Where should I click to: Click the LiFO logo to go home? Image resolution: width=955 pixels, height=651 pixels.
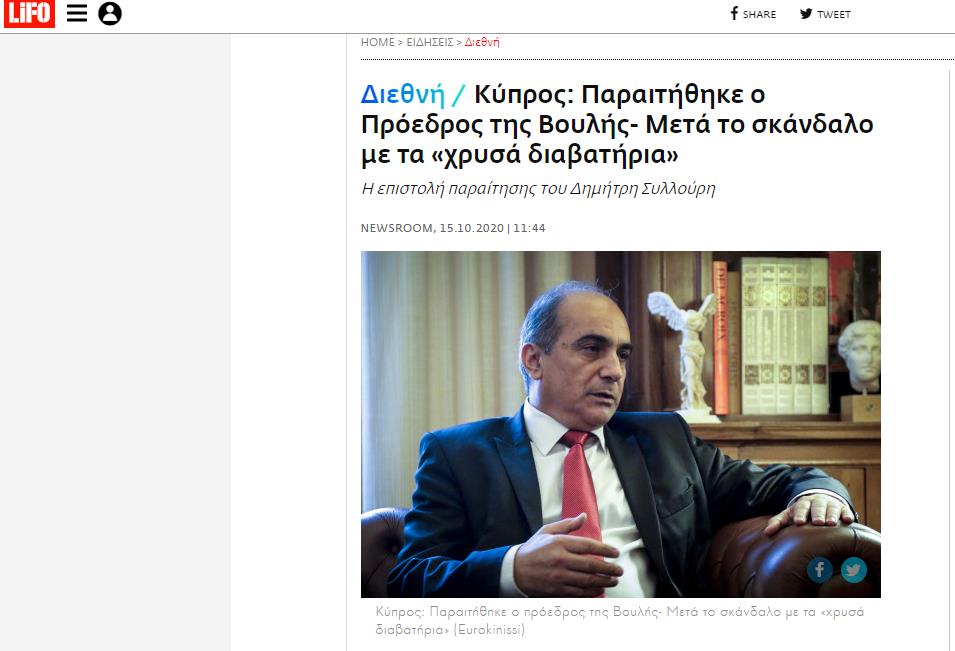pyautogui.click(x=29, y=13)
